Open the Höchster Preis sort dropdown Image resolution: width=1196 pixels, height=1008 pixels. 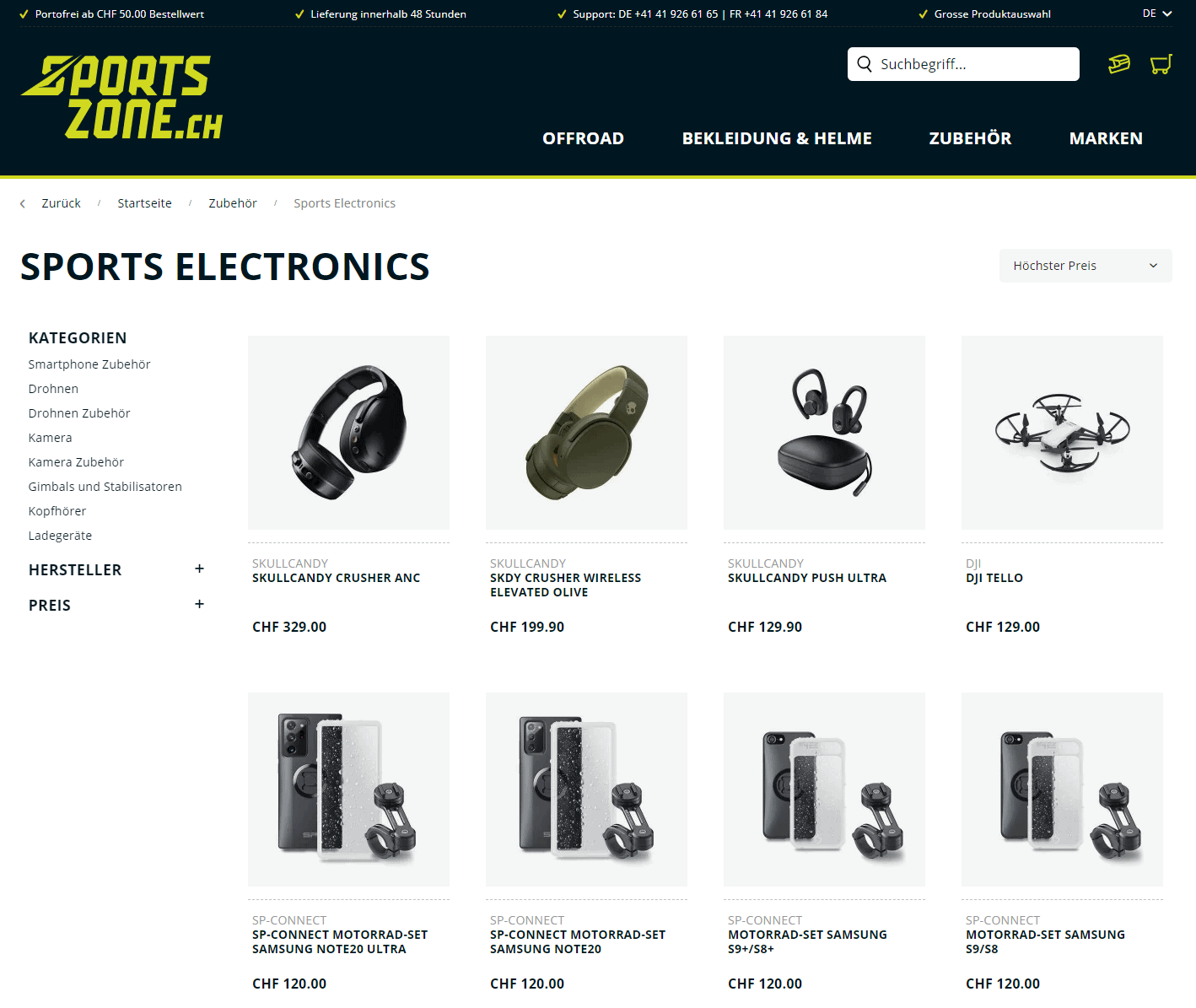[x=1086, y=266]
